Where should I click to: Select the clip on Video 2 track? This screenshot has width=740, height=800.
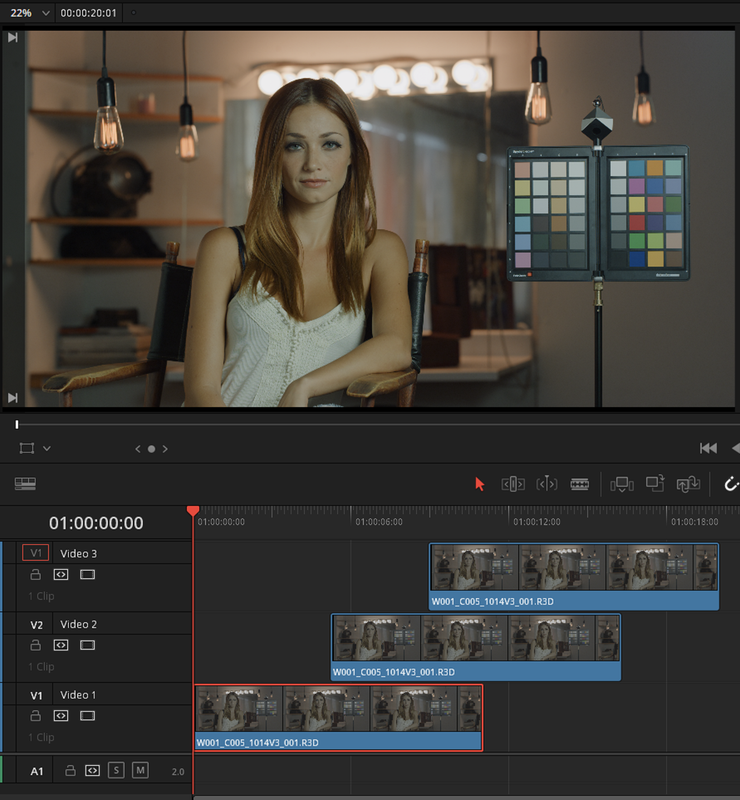point(476,647)
